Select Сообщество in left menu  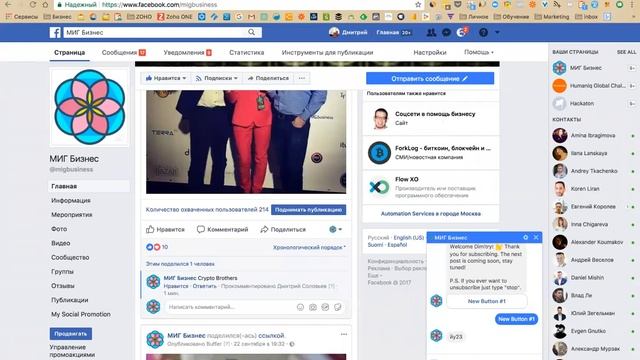click(x=70, y=258)
